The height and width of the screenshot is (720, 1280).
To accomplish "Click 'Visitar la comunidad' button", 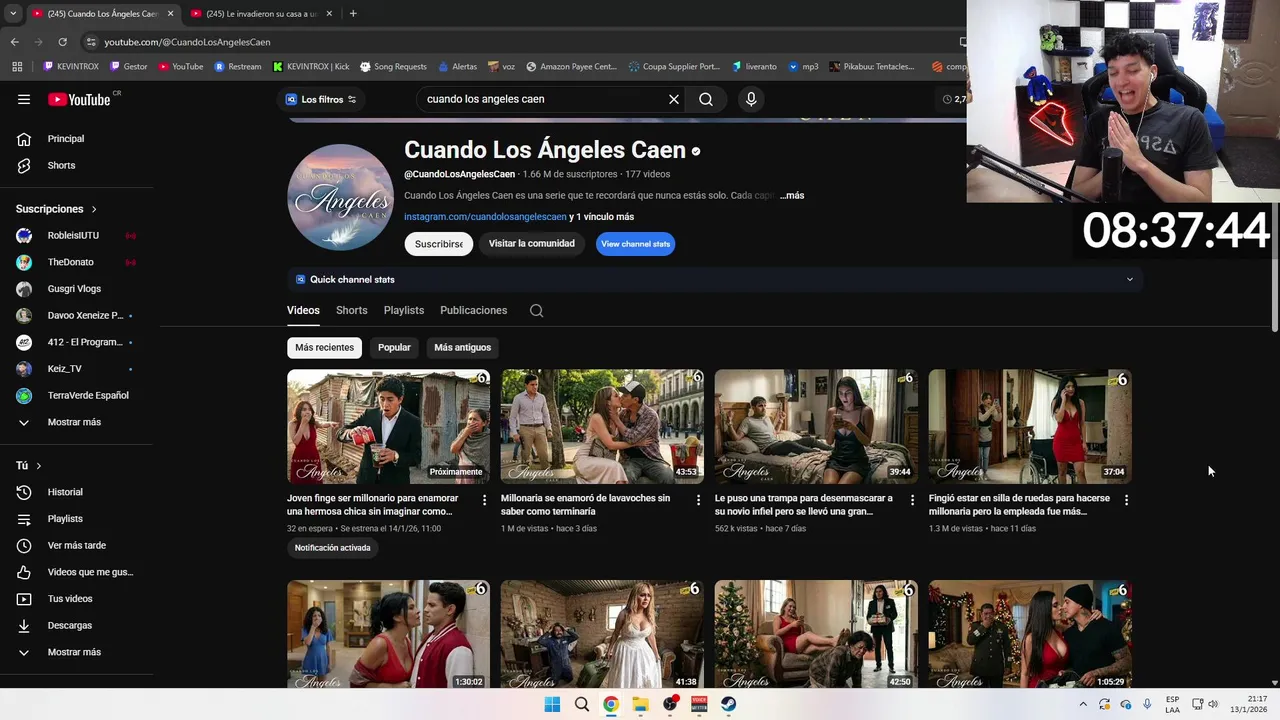I will click(531, 244).
